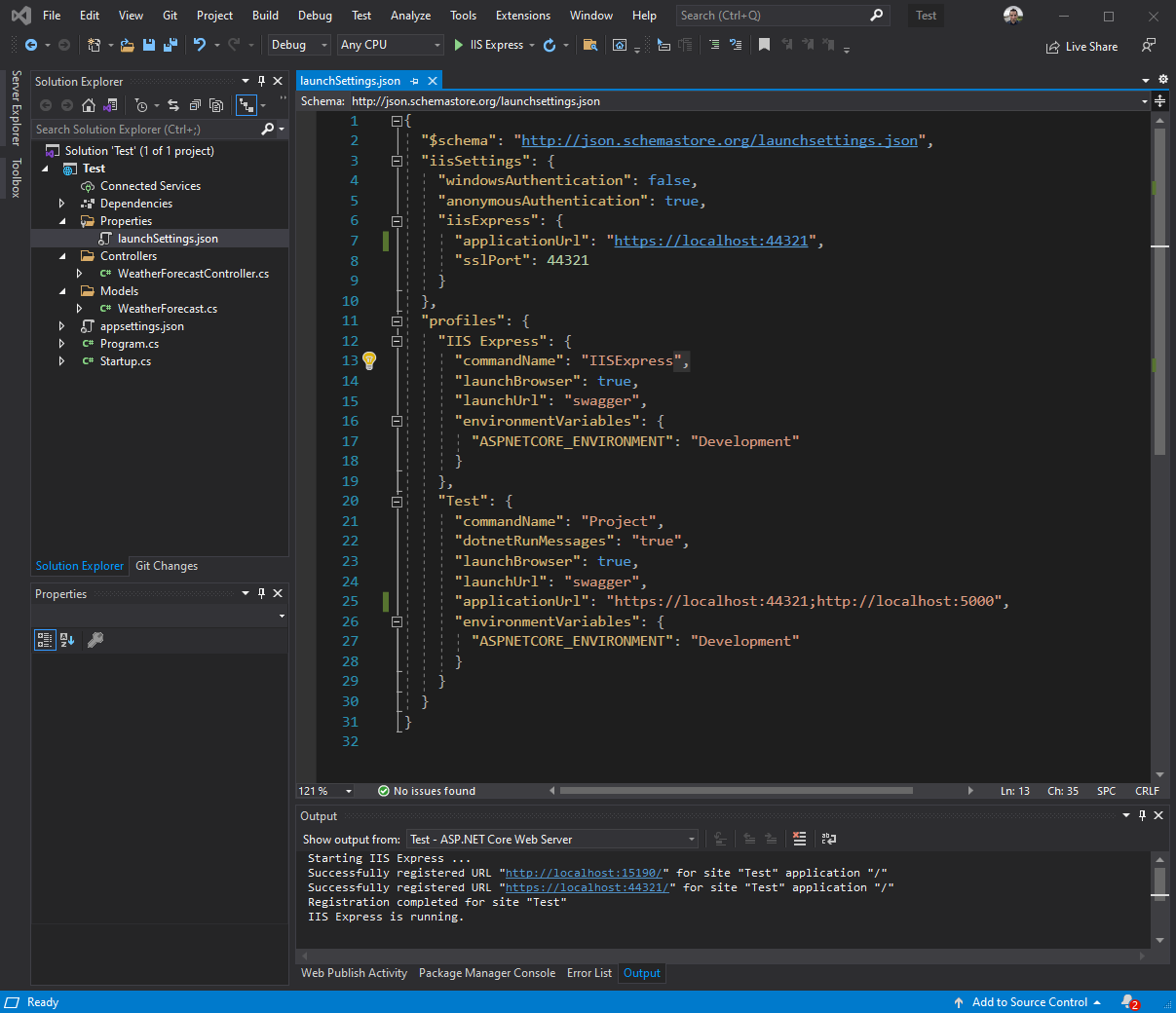This screenshot has height=1013, width=1176.
Task: Switch to the Git Changes tab
Action: tap(167, 566)
